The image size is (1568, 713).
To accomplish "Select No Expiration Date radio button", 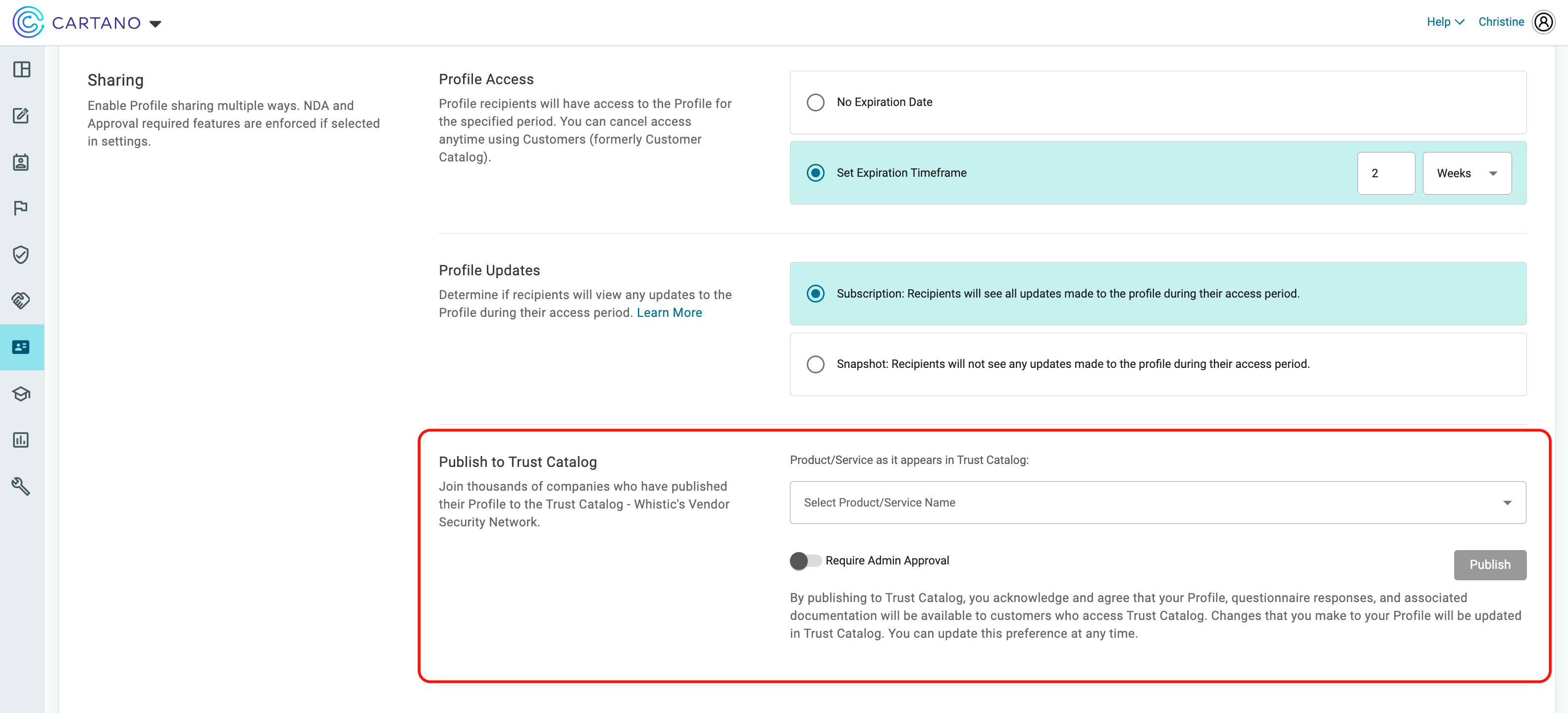I will pyautogui.click(x=815, y=102).
